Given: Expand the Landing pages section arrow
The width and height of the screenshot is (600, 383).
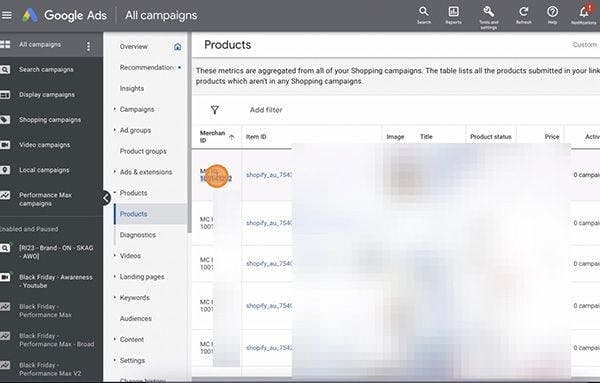Looking at the screenshot, I should [x=114, y=276].
